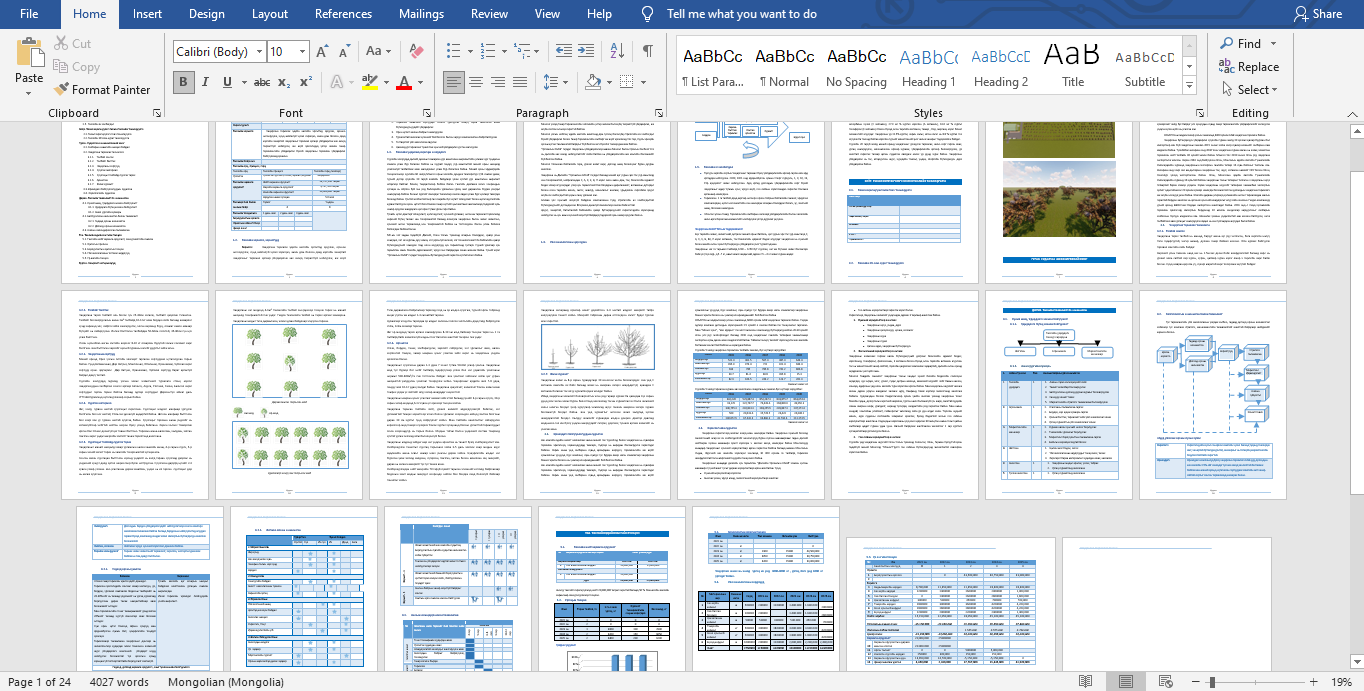Switch to the References tab
The width and height of the screenshot is (1364, 691).
[343, 14]
